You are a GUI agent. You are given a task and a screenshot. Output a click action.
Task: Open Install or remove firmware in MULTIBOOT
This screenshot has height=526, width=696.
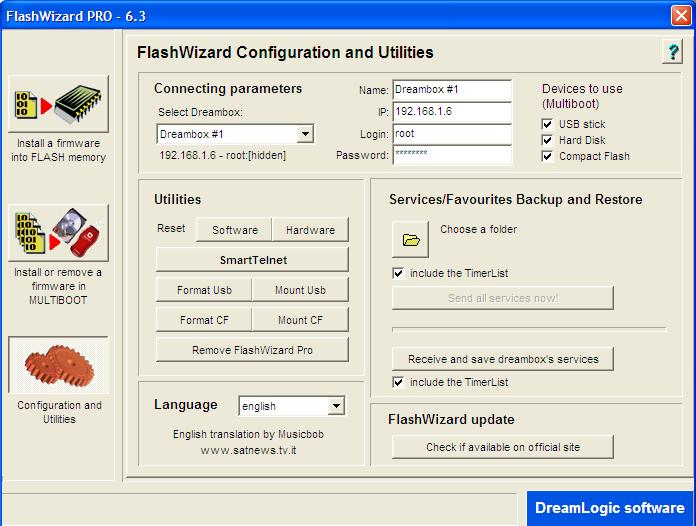click(58, 233)
